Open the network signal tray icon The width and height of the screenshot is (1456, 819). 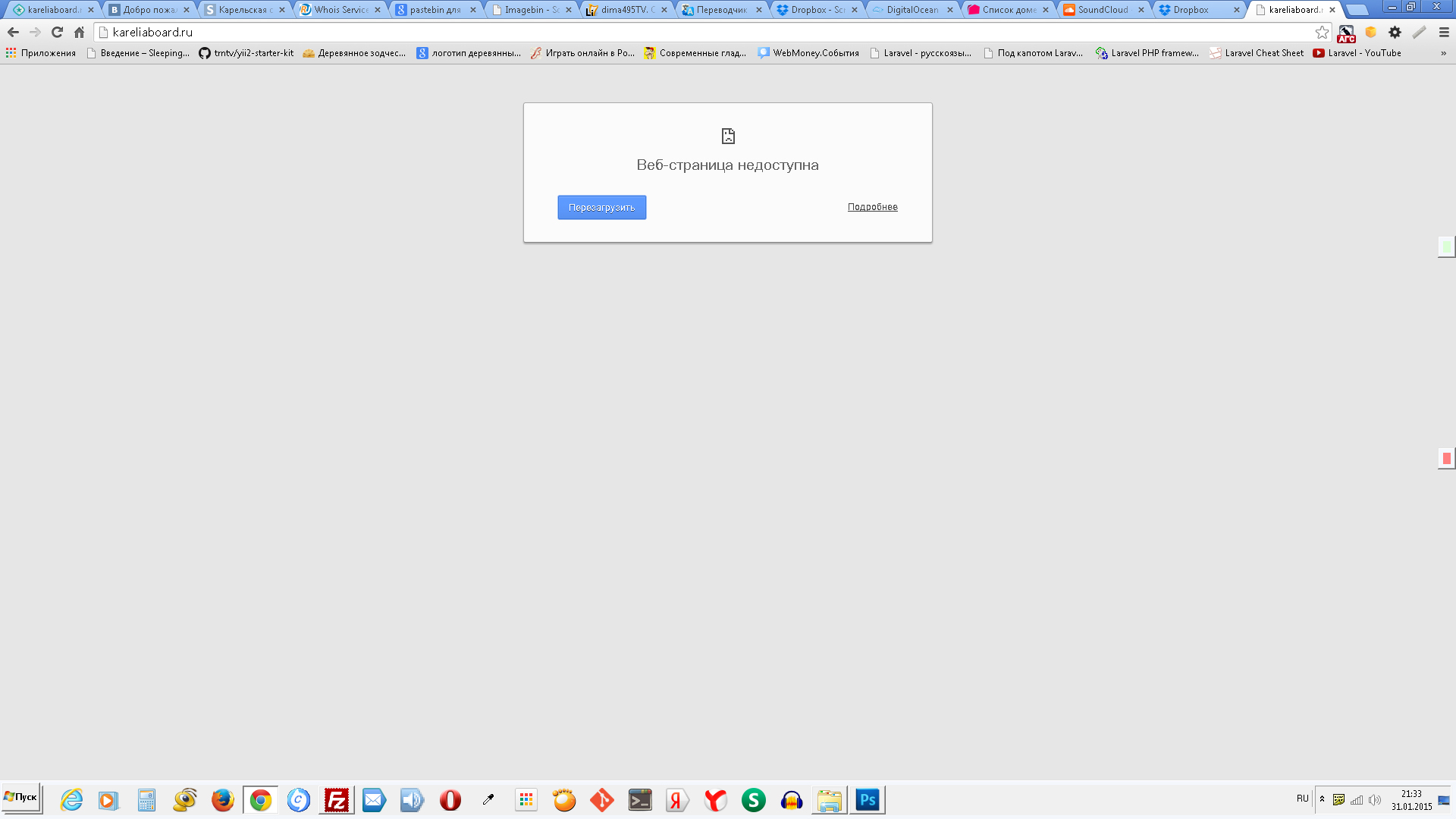point(1357,799)
